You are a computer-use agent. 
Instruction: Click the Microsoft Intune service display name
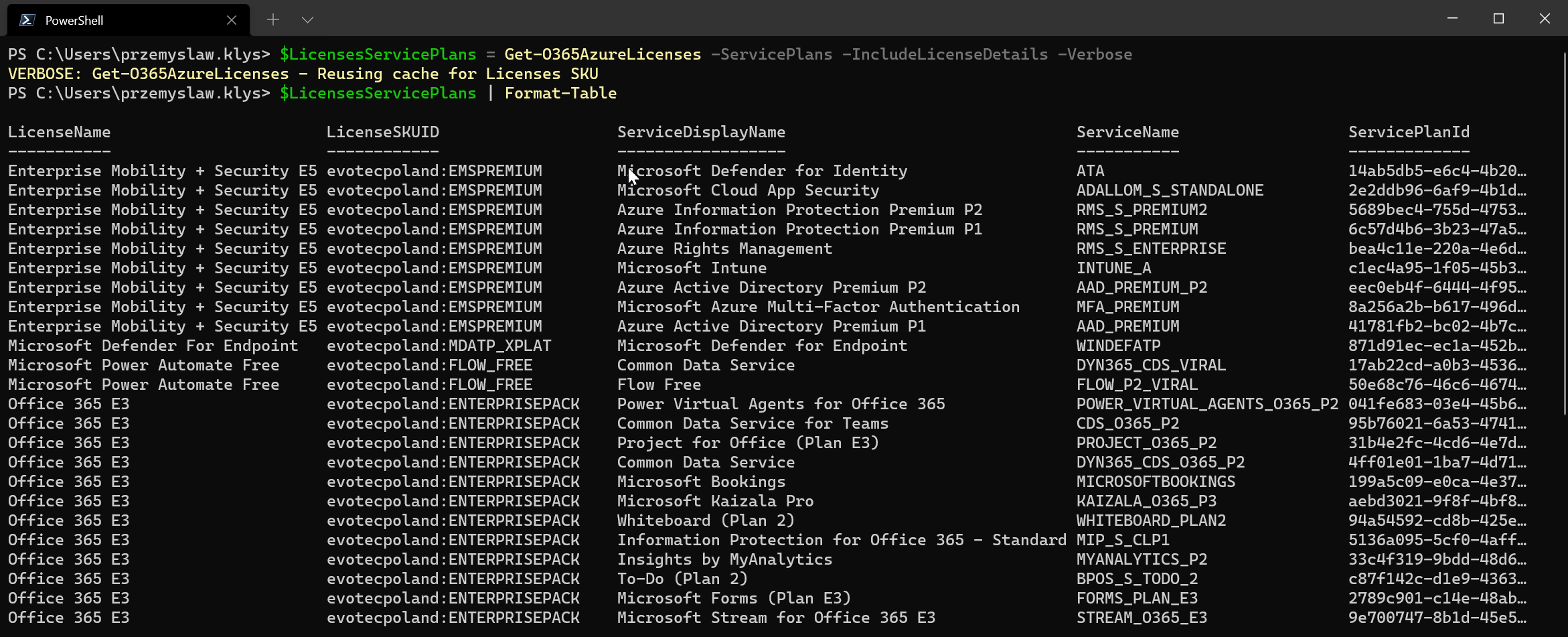point(692,268)
